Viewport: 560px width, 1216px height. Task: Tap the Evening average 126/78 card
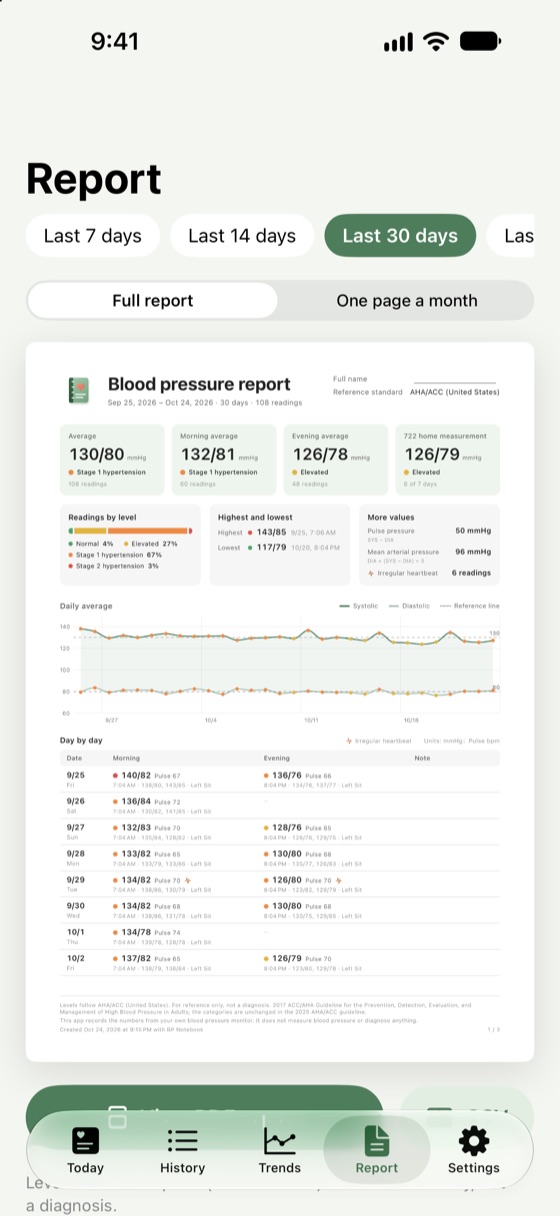336,459
